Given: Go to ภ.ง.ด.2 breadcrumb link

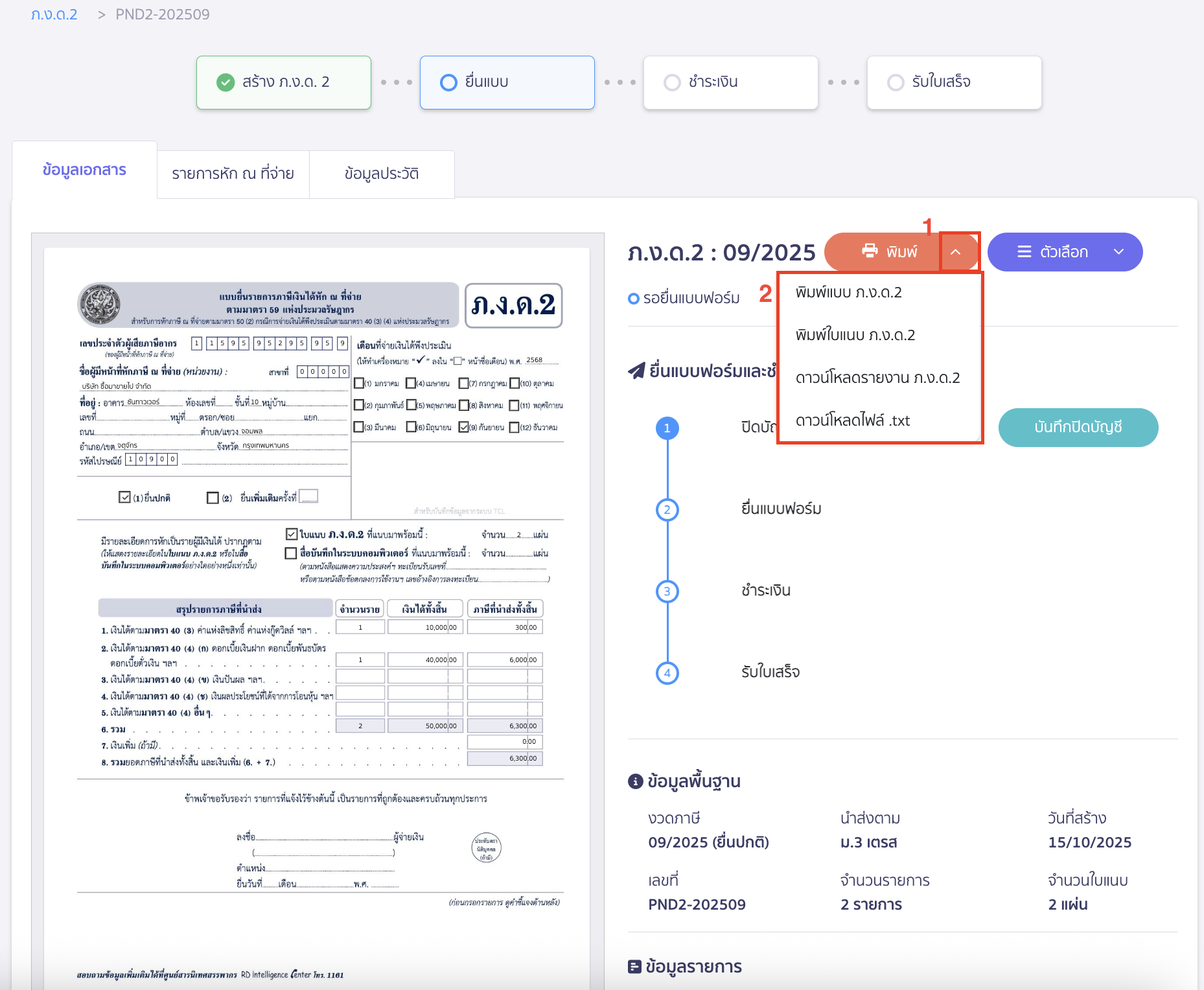Looking at the screenshot, I should [x=54, y=14].
